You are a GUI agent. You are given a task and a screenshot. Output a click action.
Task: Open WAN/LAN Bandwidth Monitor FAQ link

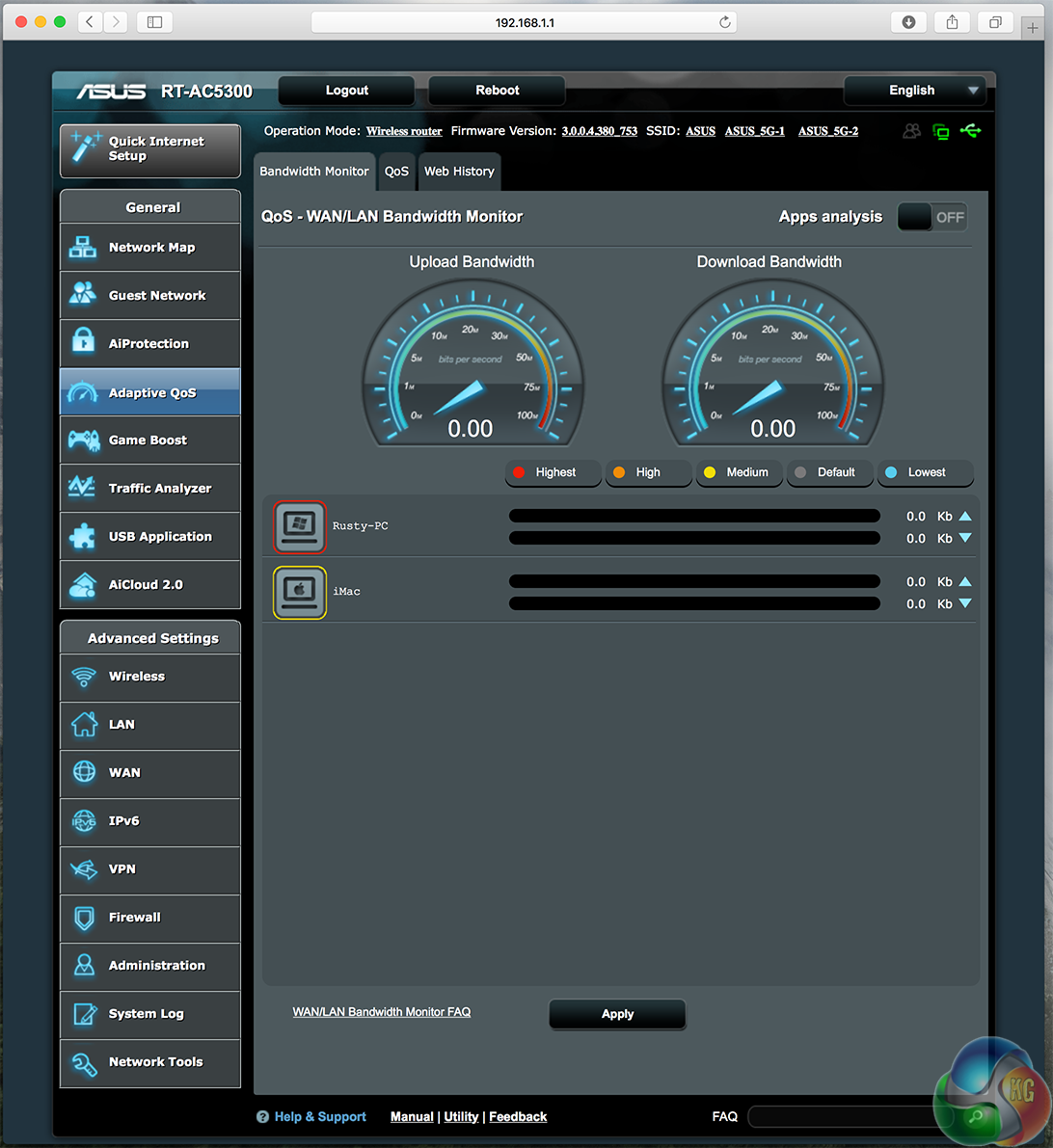382,1012
